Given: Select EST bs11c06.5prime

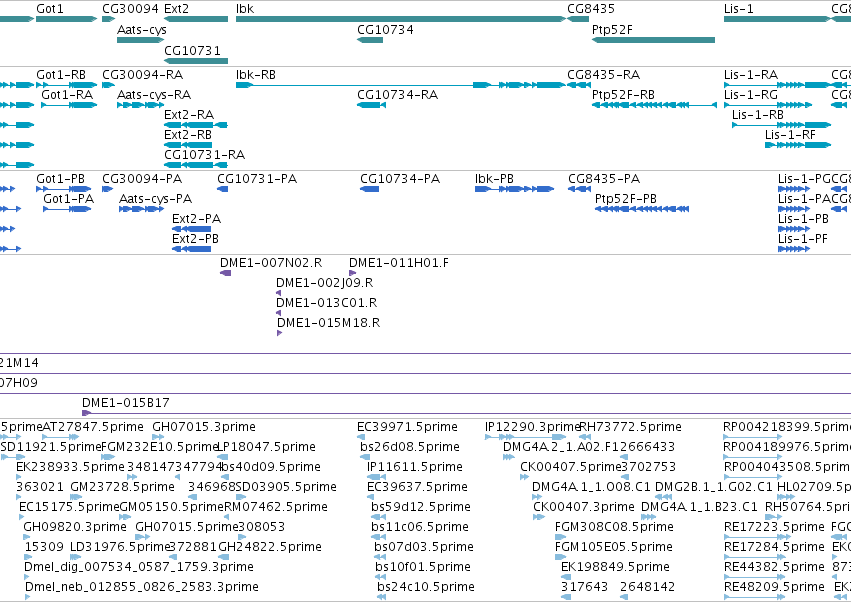Looking at the screenshot, I should (376, 537).
